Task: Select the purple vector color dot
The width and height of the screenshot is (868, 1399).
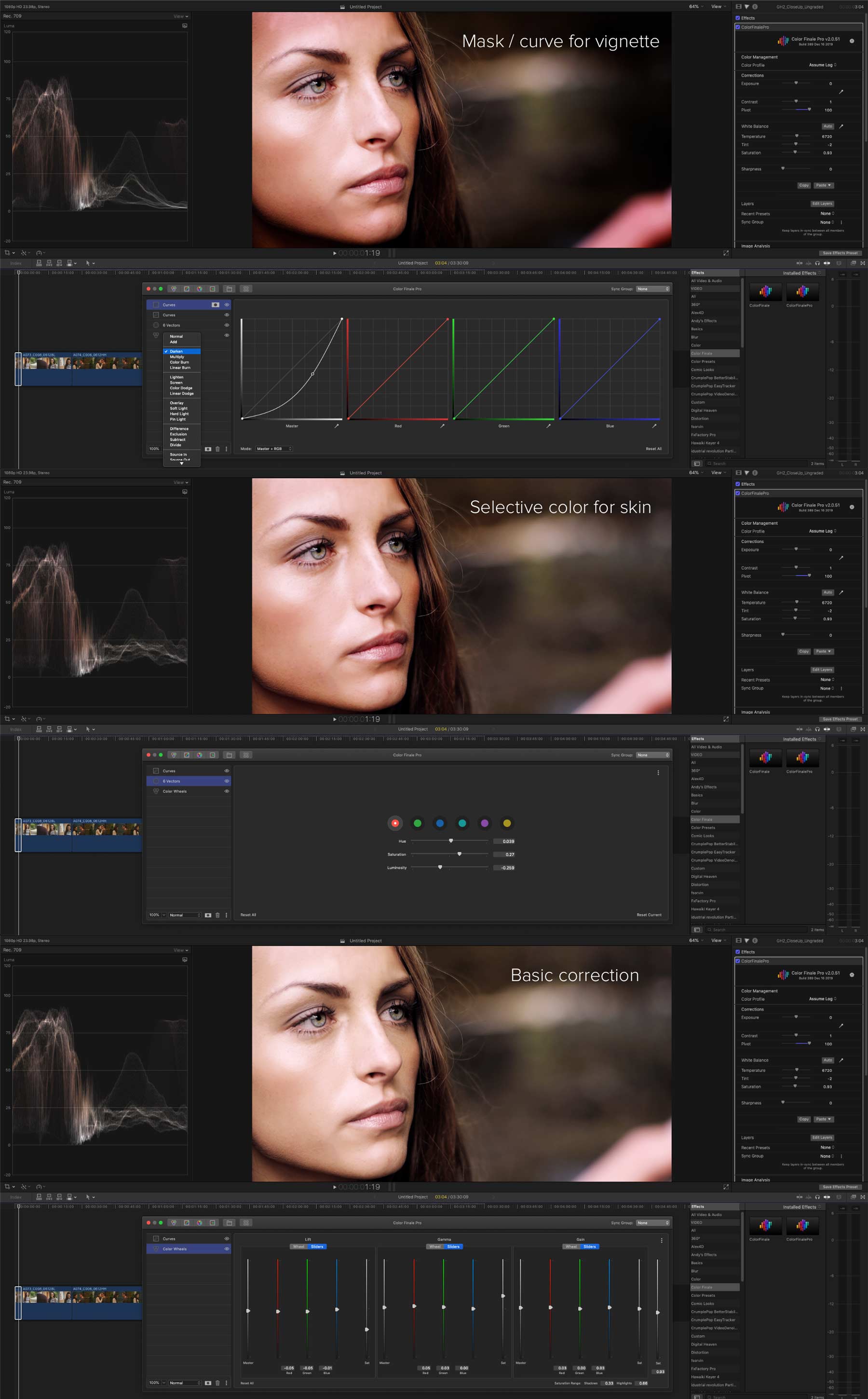Action: point(485,823)
